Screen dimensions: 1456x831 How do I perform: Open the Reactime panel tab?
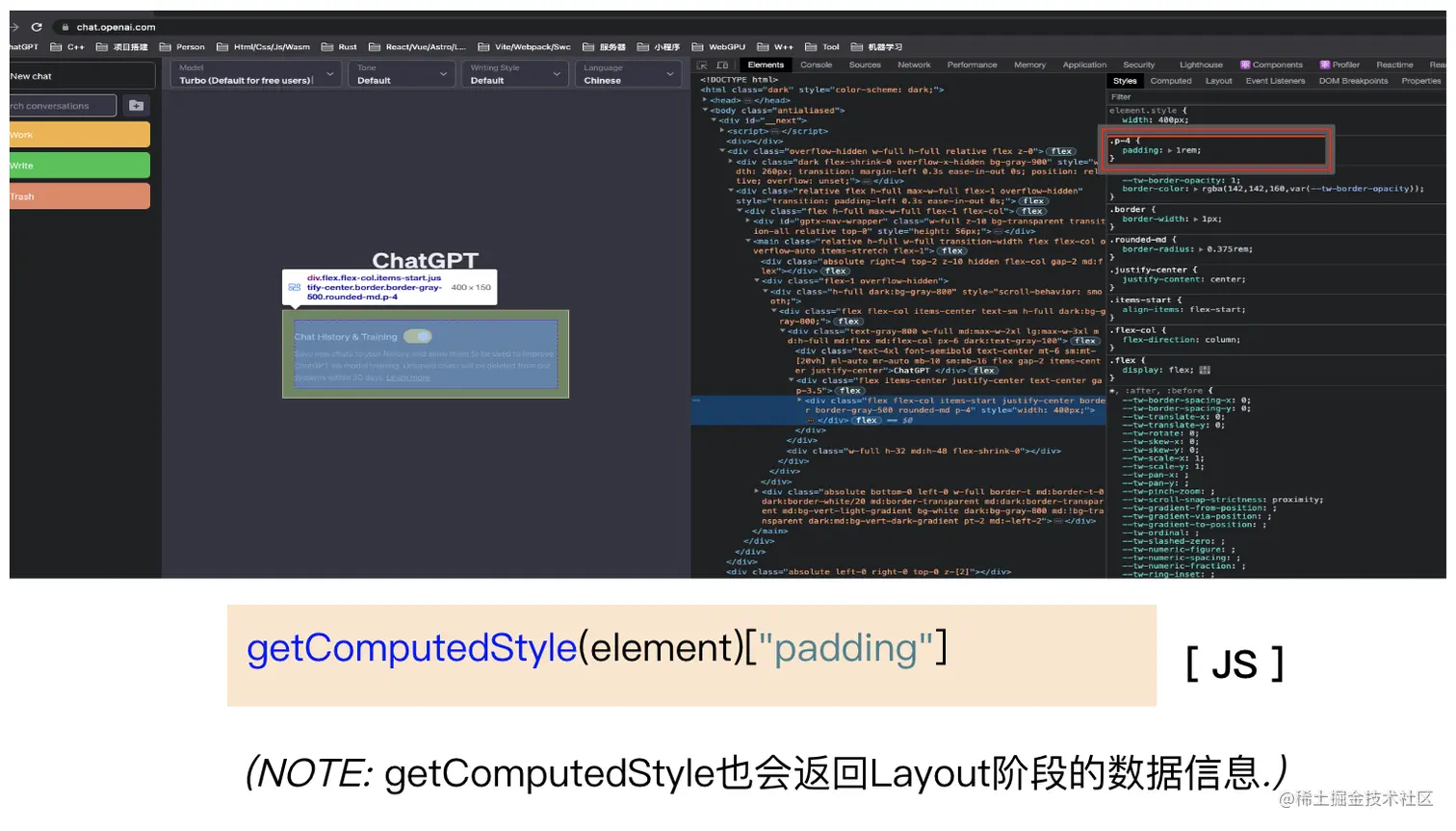(x=1394, y=65)
